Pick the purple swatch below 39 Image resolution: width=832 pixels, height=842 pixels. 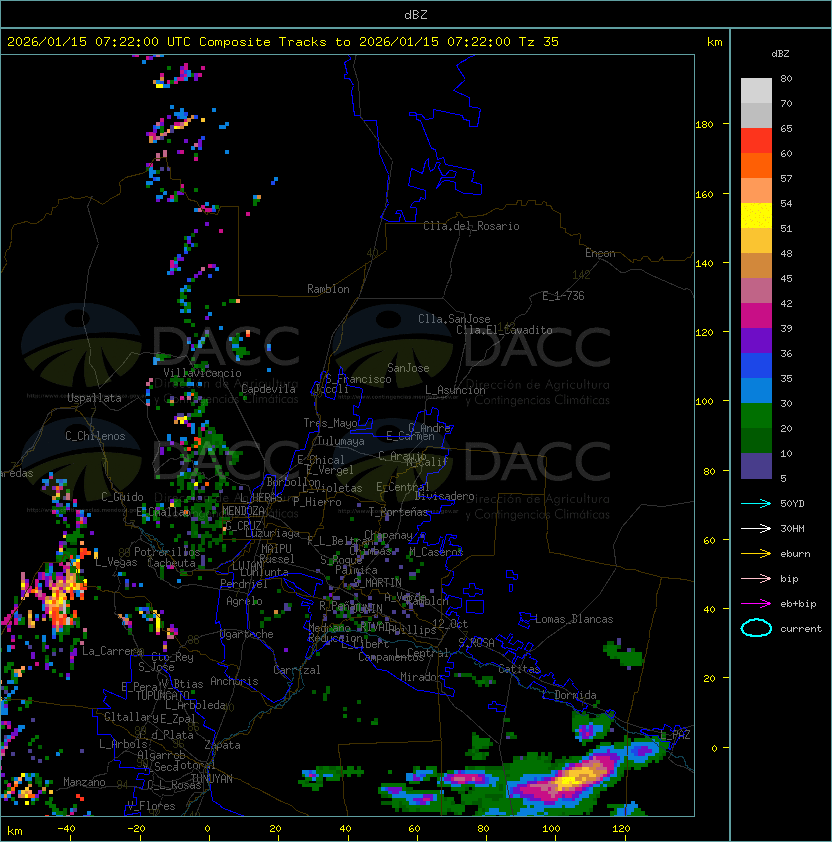[756, 340]
